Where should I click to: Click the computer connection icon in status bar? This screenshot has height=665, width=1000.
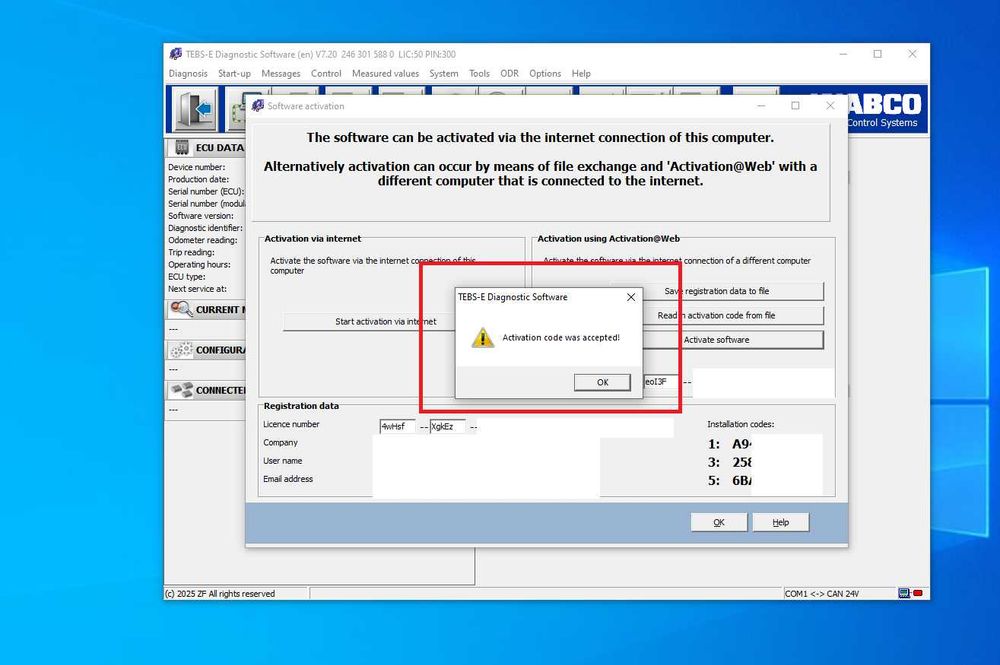point(904,594)
